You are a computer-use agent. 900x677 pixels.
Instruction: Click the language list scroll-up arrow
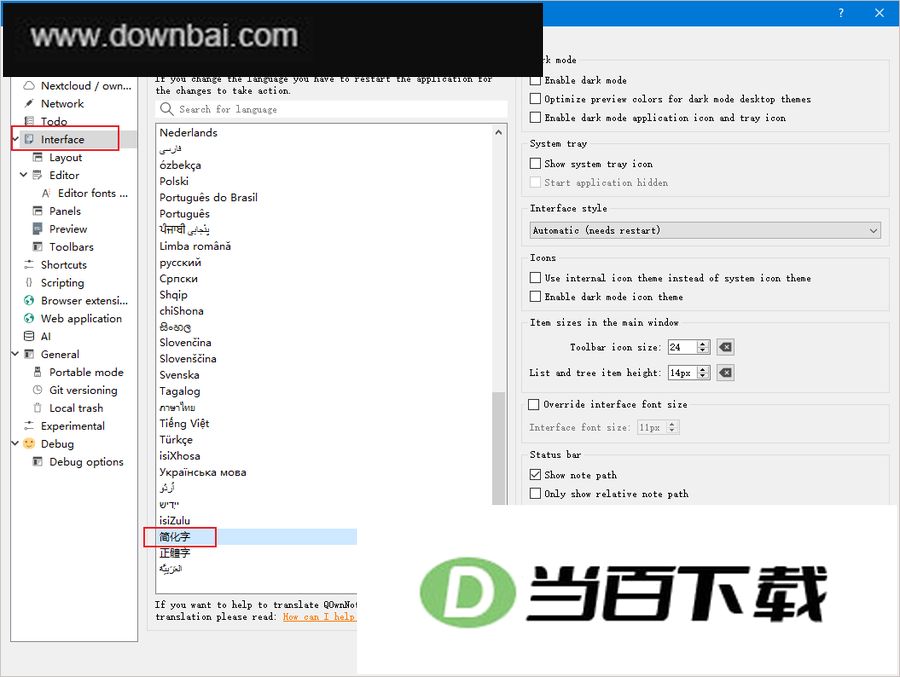(498, 132)
